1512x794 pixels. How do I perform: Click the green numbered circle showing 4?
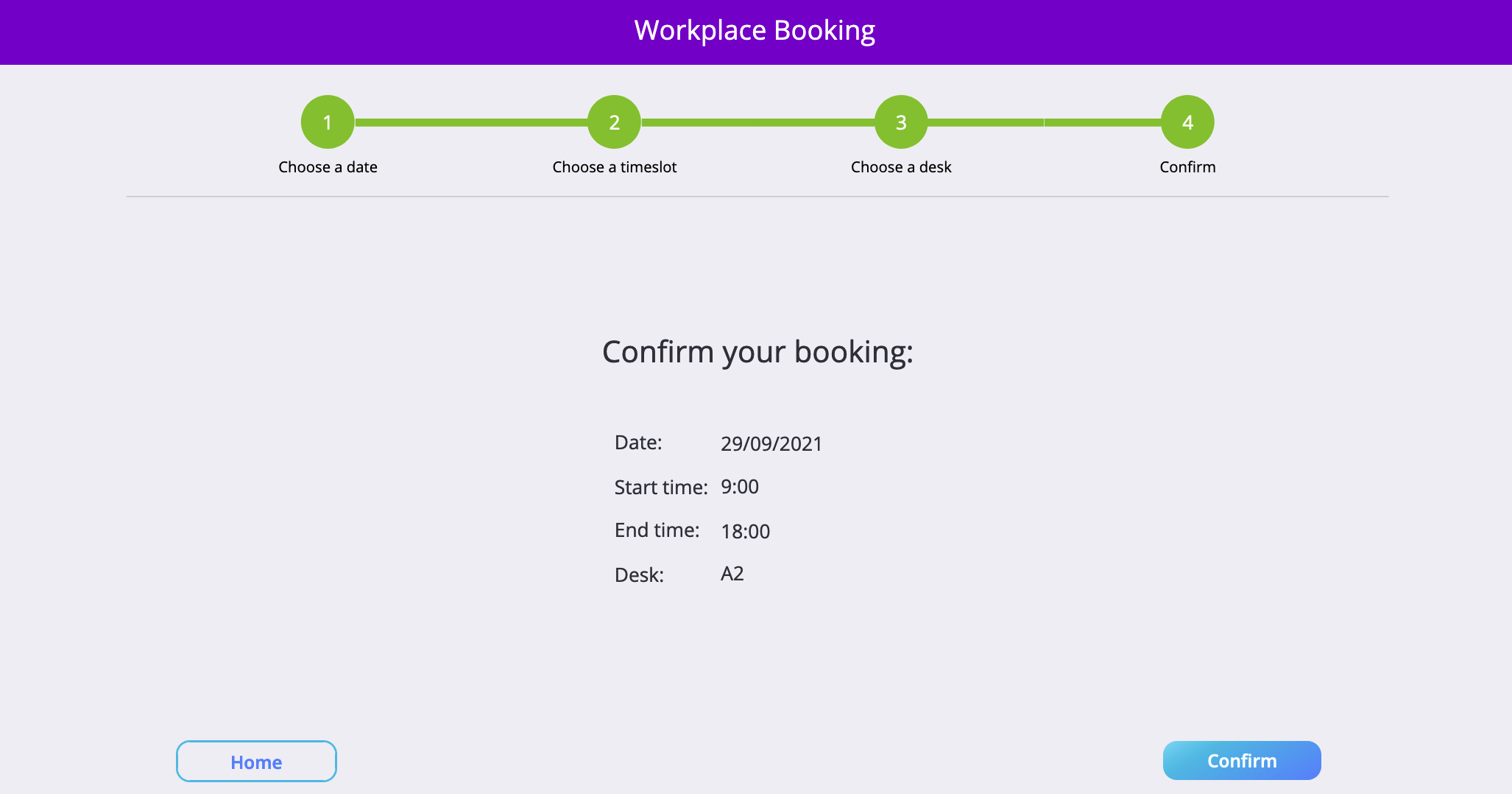[1187, 122]
